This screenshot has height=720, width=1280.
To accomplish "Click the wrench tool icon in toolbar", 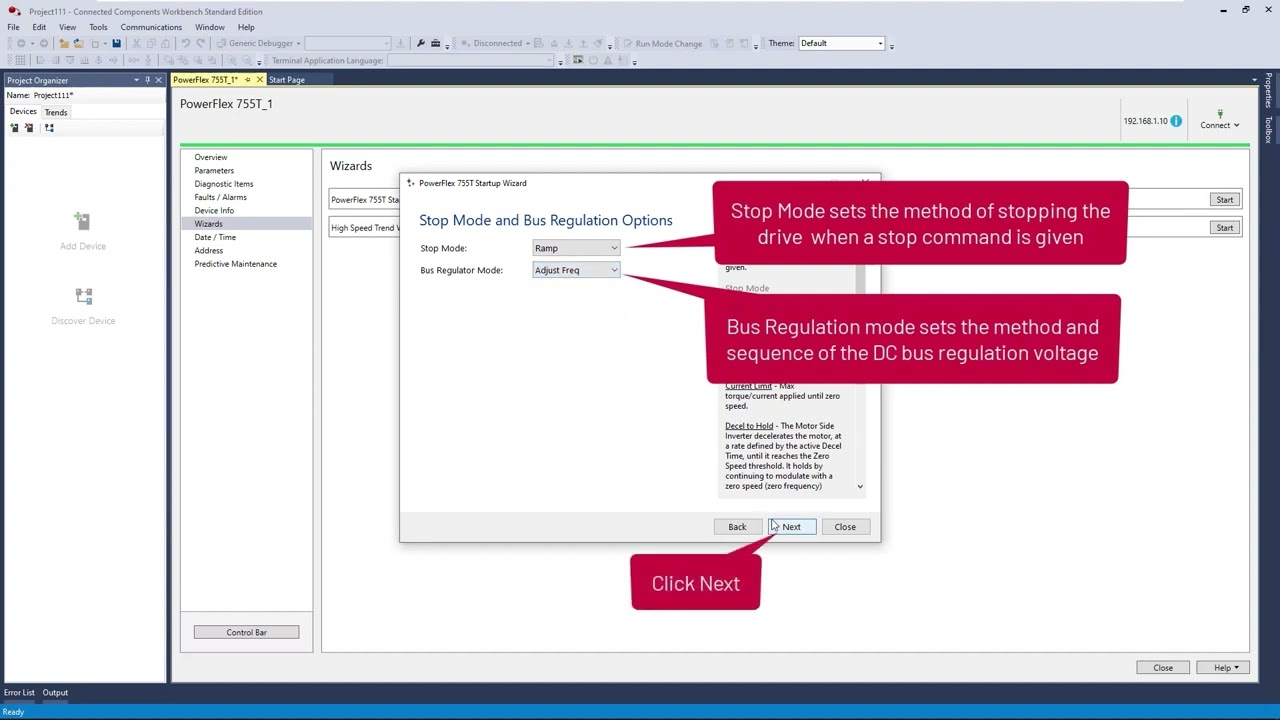I will [x=421, y=43].
